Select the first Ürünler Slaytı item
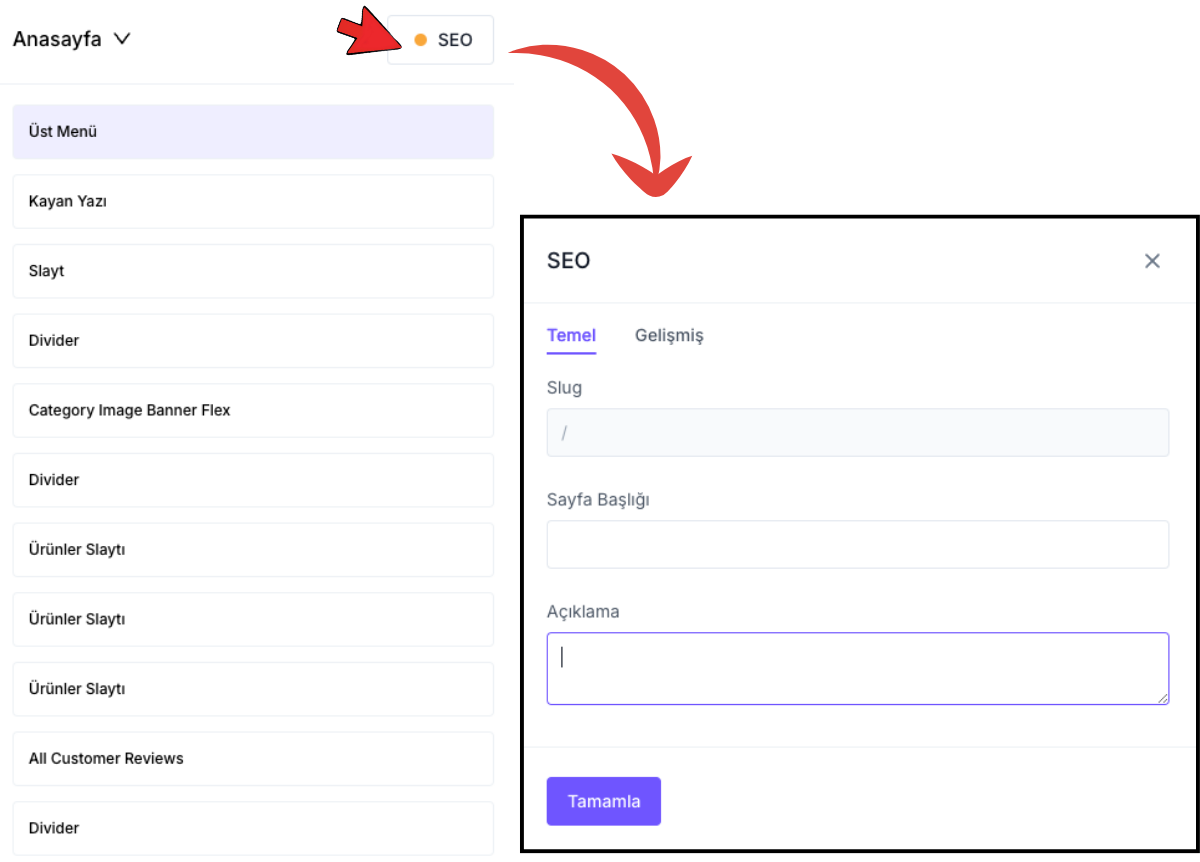 click(253, 550)
